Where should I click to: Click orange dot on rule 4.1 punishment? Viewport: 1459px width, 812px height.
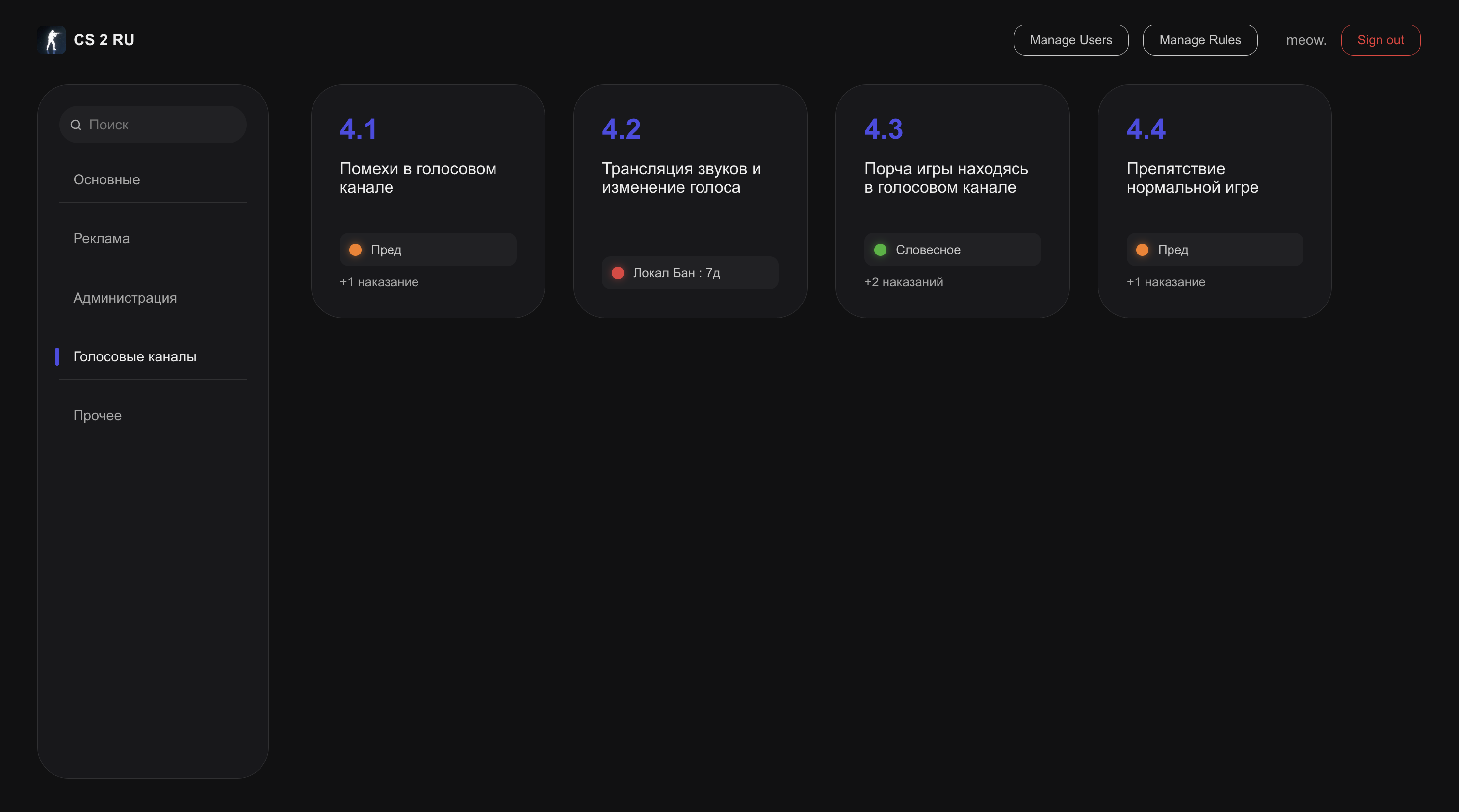point(355,250)
